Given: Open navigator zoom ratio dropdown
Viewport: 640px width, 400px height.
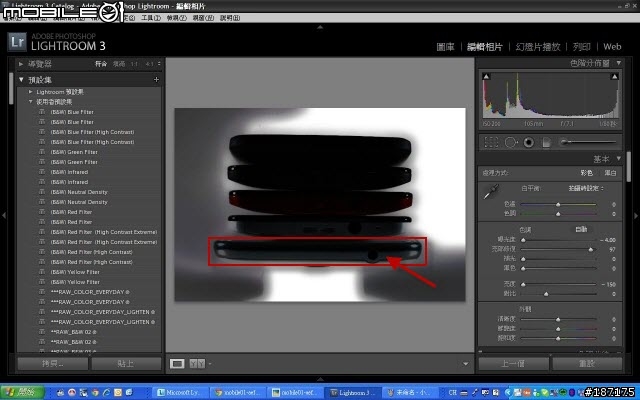Looking at the screenshot, I should tap(159, 64).
